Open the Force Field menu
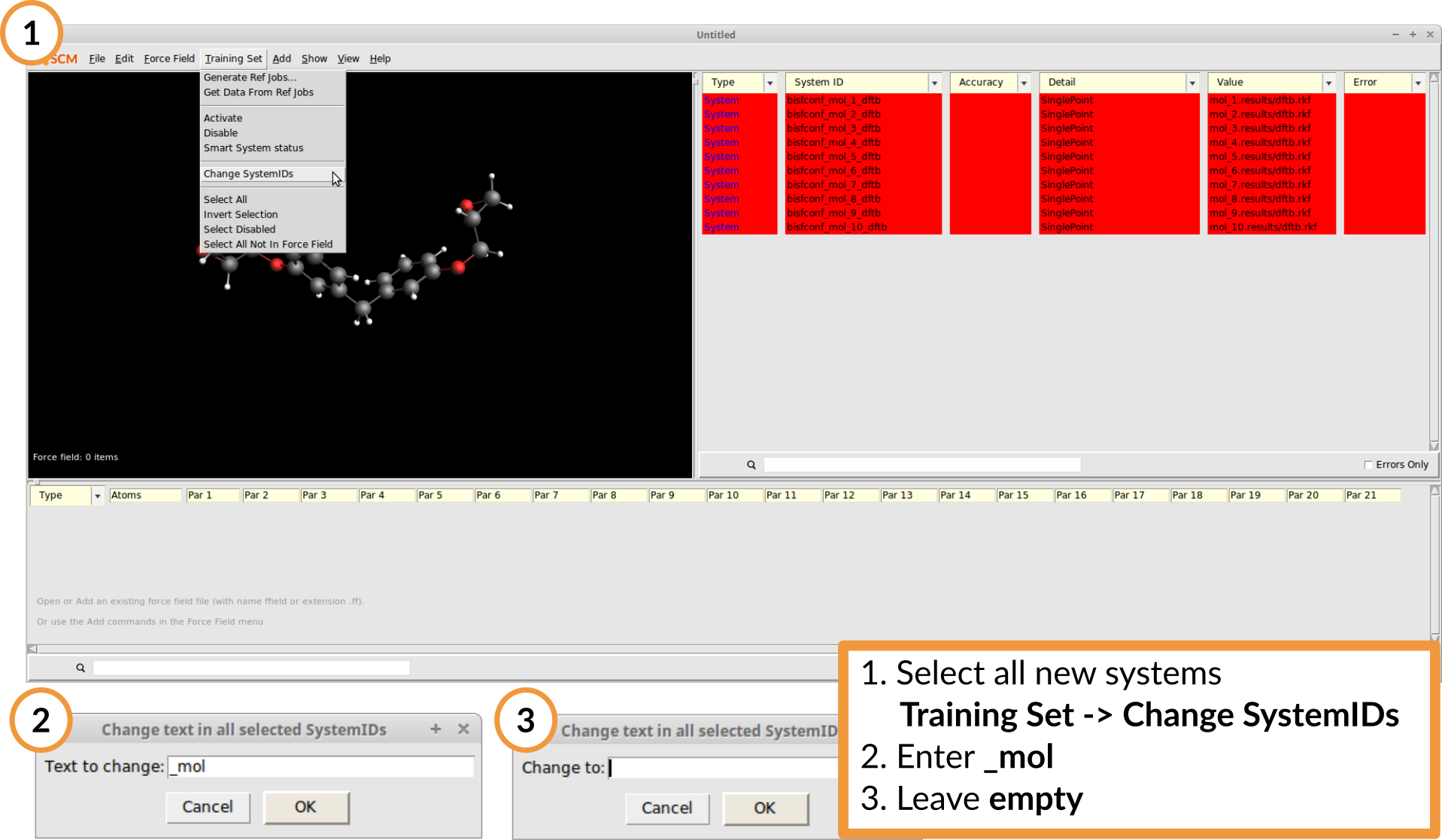This screenshot has width=1442, height=840. (169, 59)
